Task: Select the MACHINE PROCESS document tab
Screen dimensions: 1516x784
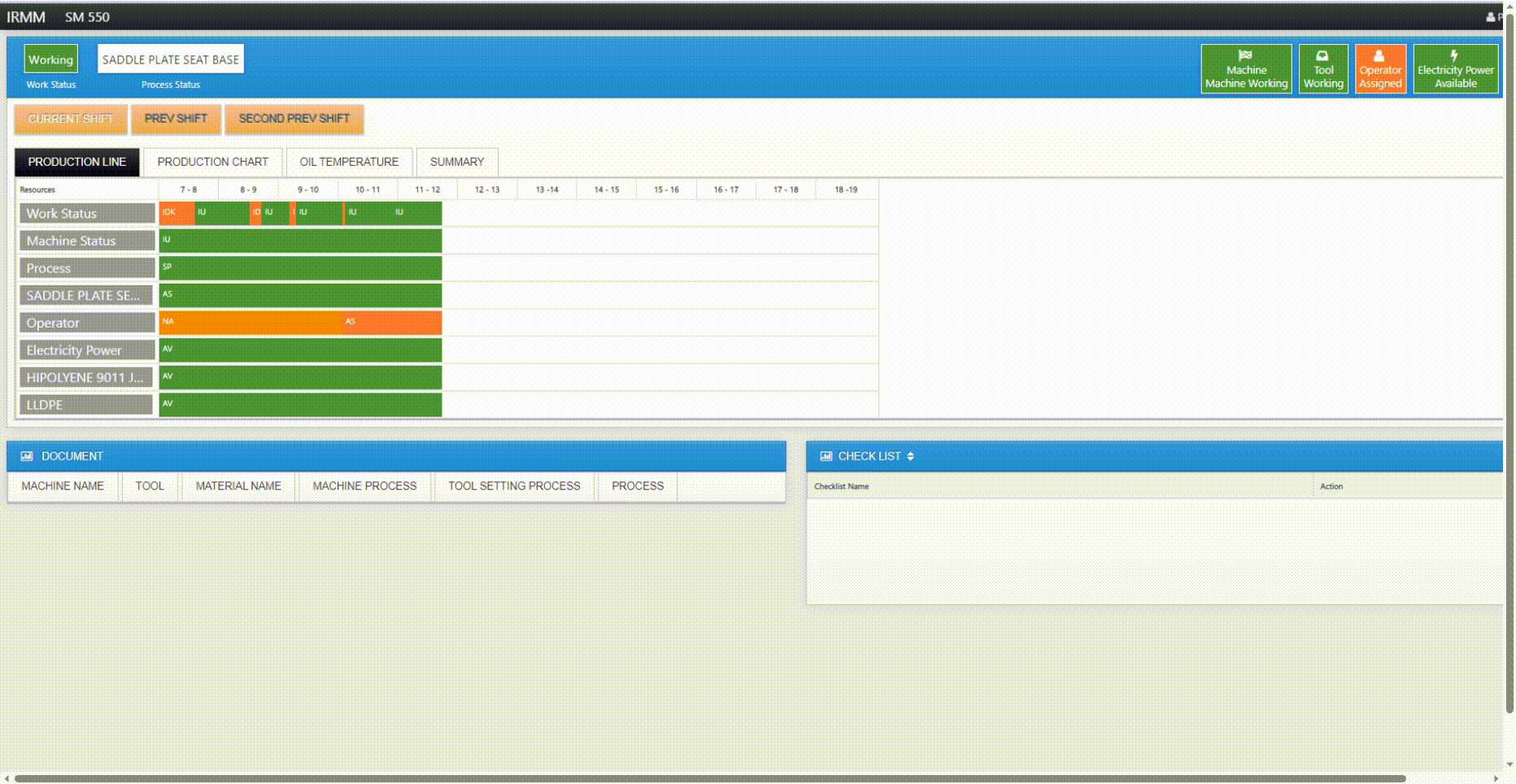Action: click(364, 486)
